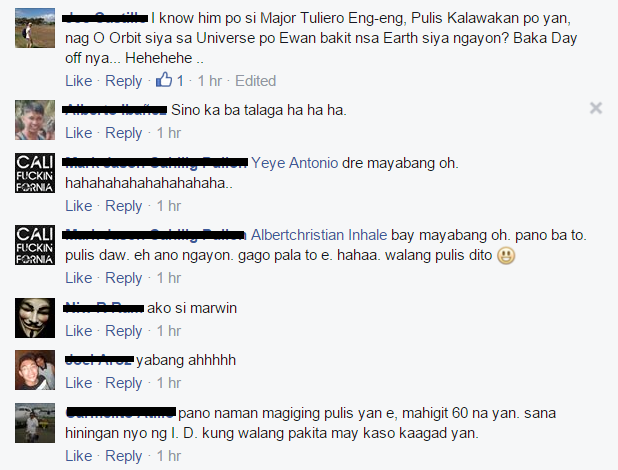The height and width of the screenshot is (470, 618).
Task: Reply to the 'yabang ahhhhh' comment
Action: coord(123,383)
